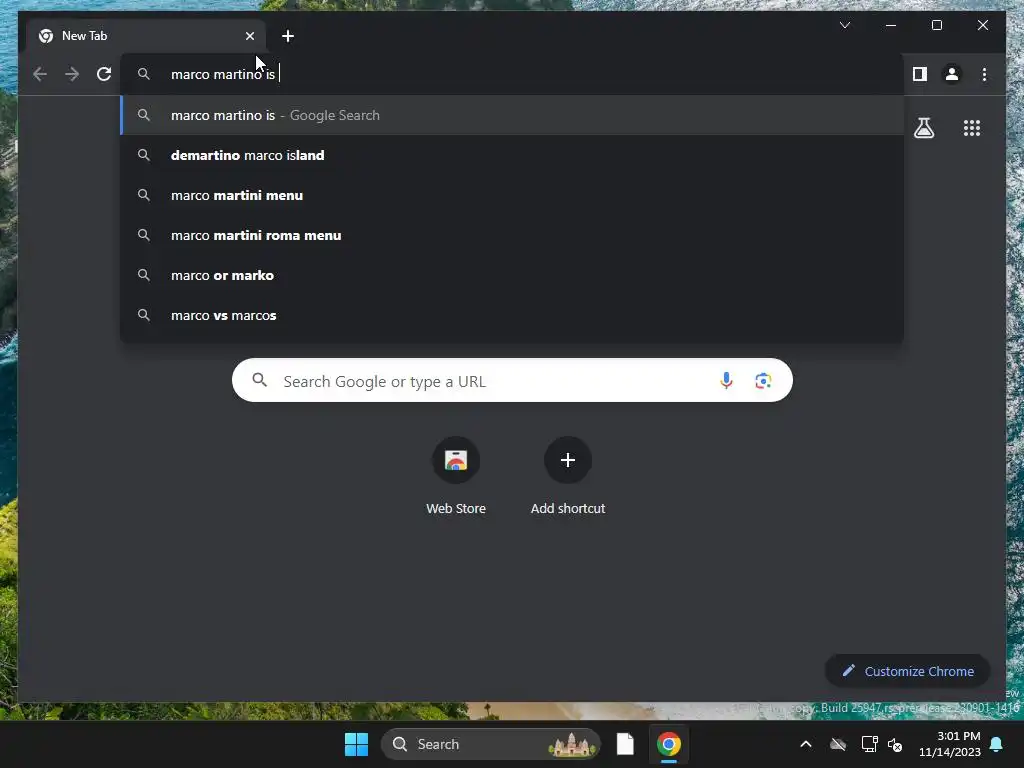Open Customize Chrome button
Screen dimensions: 1024x768
908,671
